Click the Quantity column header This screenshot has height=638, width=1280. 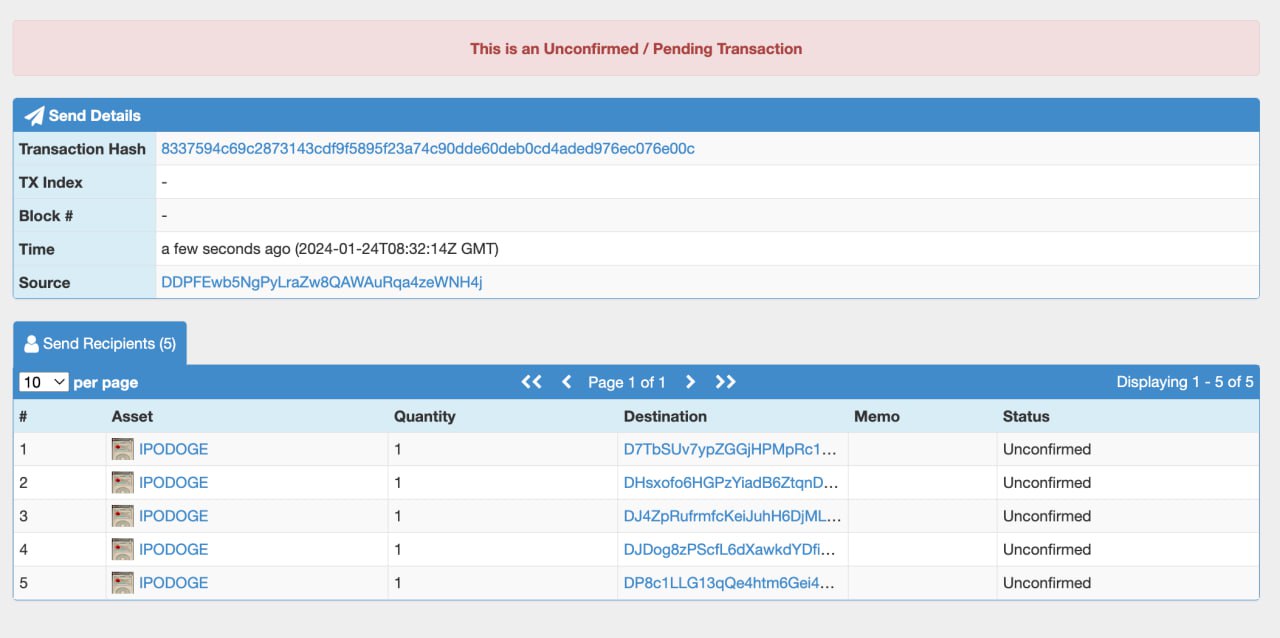[x=425, y=416]
